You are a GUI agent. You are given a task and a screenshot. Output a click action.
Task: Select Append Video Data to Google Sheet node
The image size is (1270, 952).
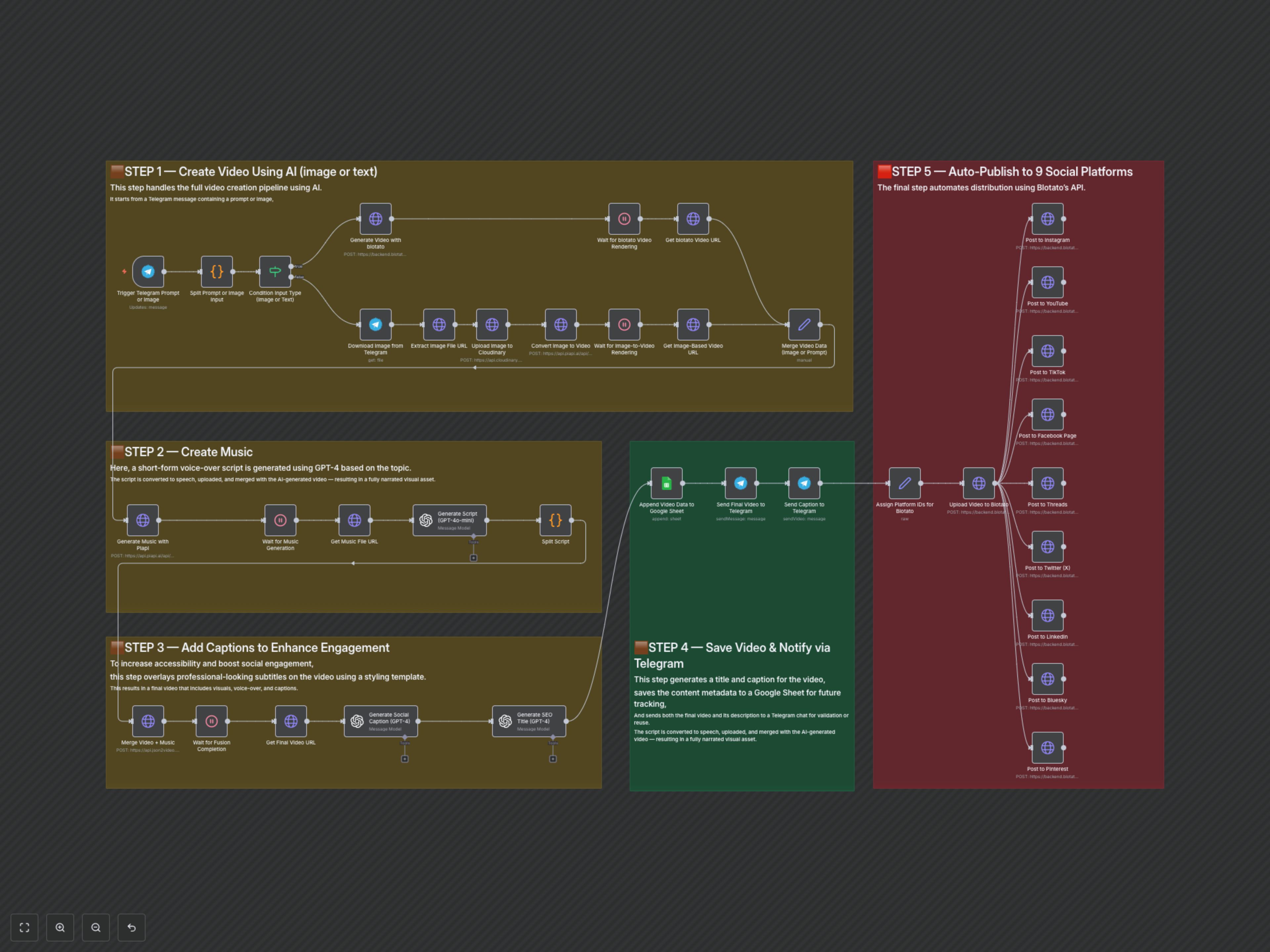pyautogui.click(x=666, y=483)
